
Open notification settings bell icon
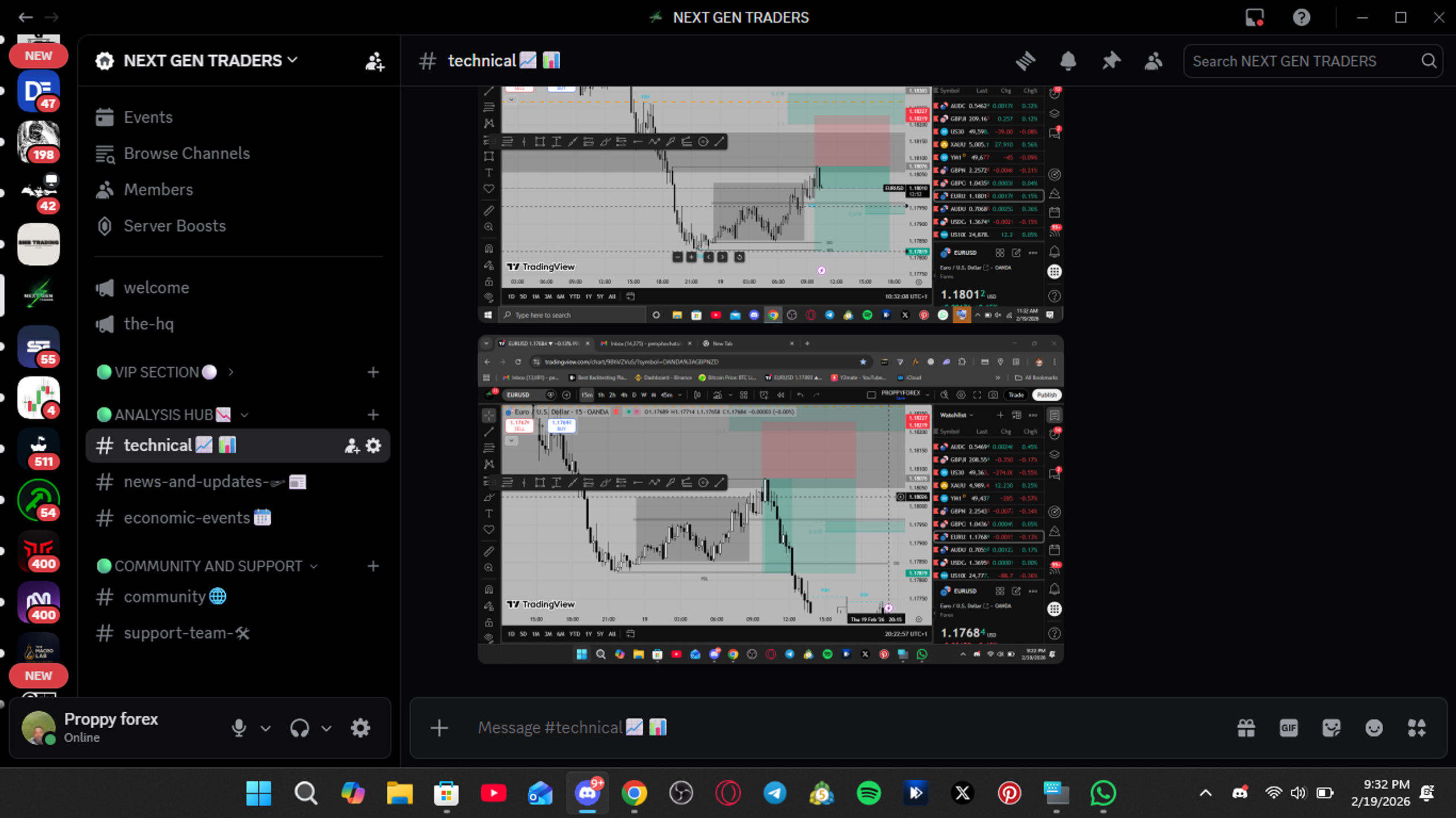tap(1068, 61)
